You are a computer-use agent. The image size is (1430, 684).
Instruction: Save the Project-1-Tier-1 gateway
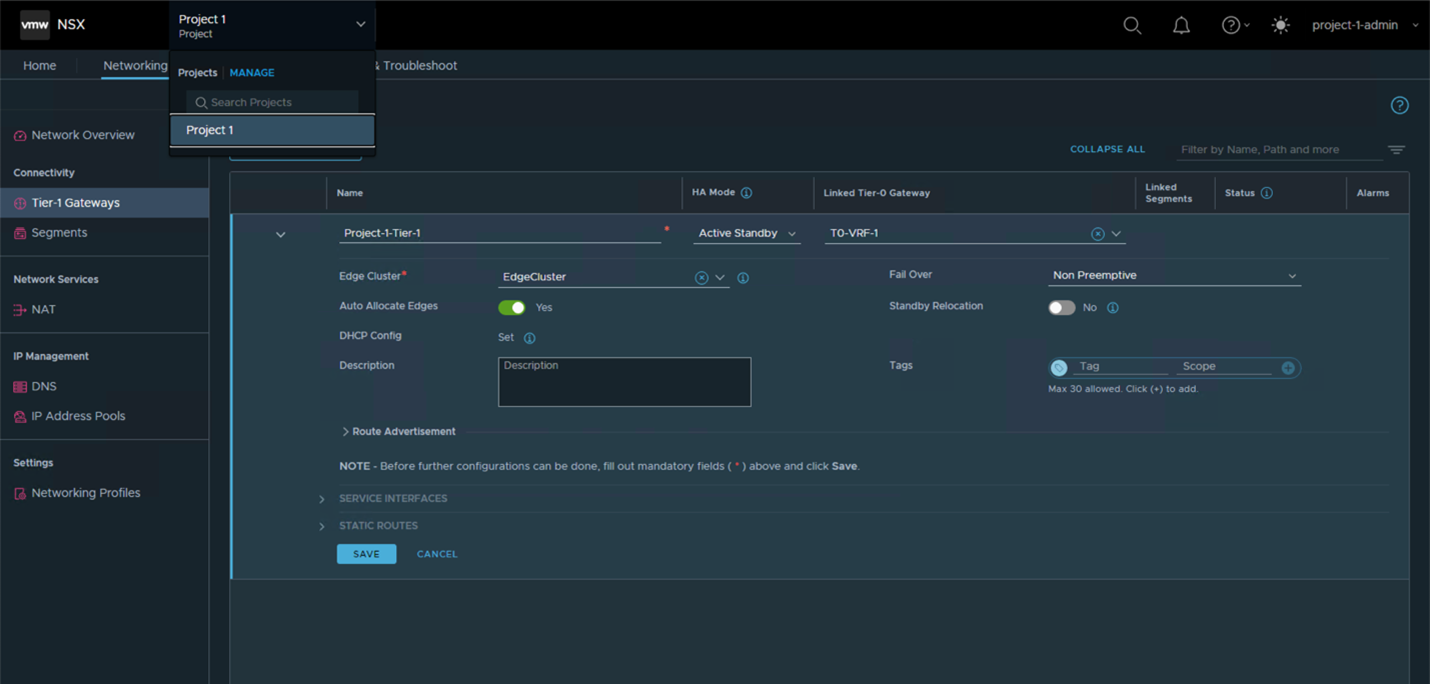click(x=366, y=552)
